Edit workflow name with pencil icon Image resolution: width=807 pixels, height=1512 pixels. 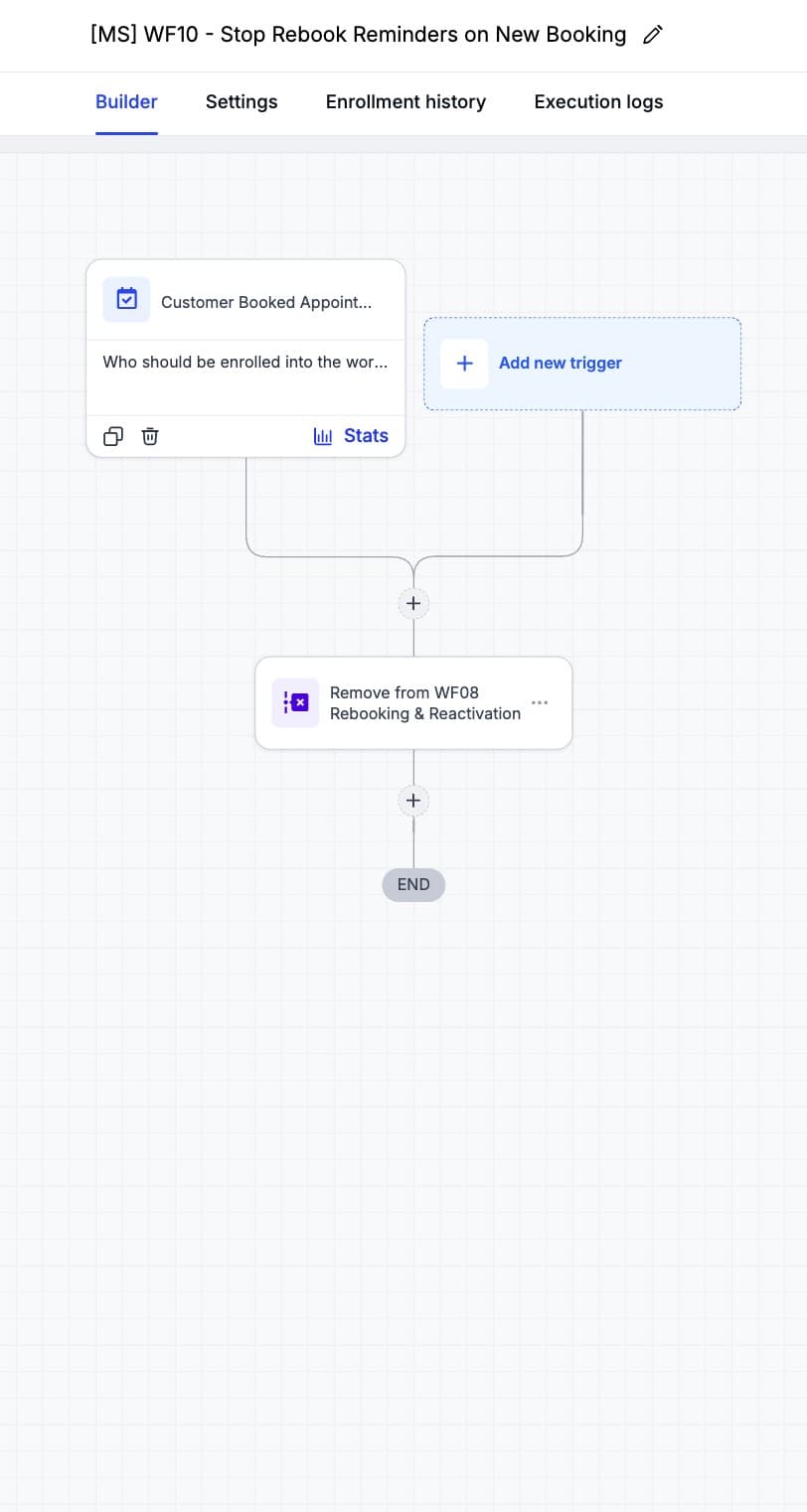click(x=652, y=35)
